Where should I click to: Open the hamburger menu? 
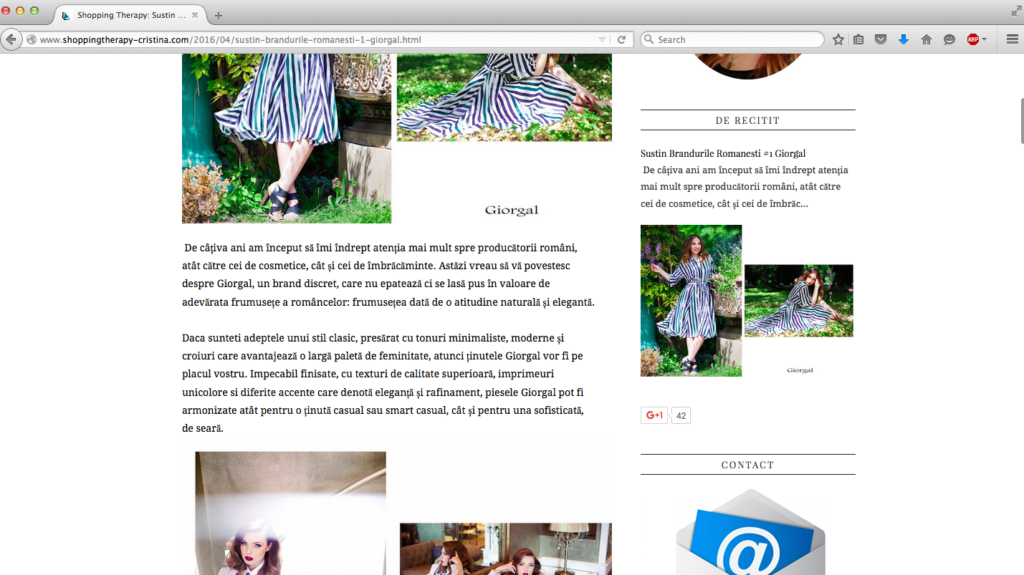tap(1011, 40)
